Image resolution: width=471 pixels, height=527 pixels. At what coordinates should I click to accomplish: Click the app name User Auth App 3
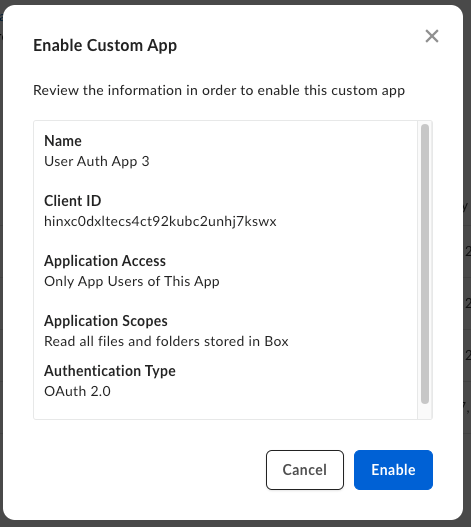[x=96, y=162]
